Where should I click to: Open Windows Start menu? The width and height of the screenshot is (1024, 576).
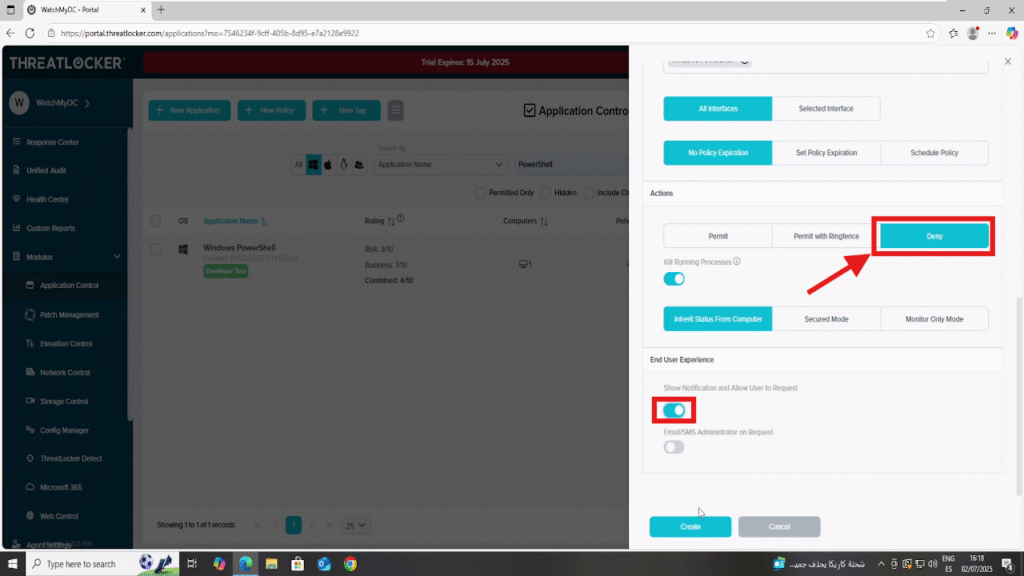(12, 564)
